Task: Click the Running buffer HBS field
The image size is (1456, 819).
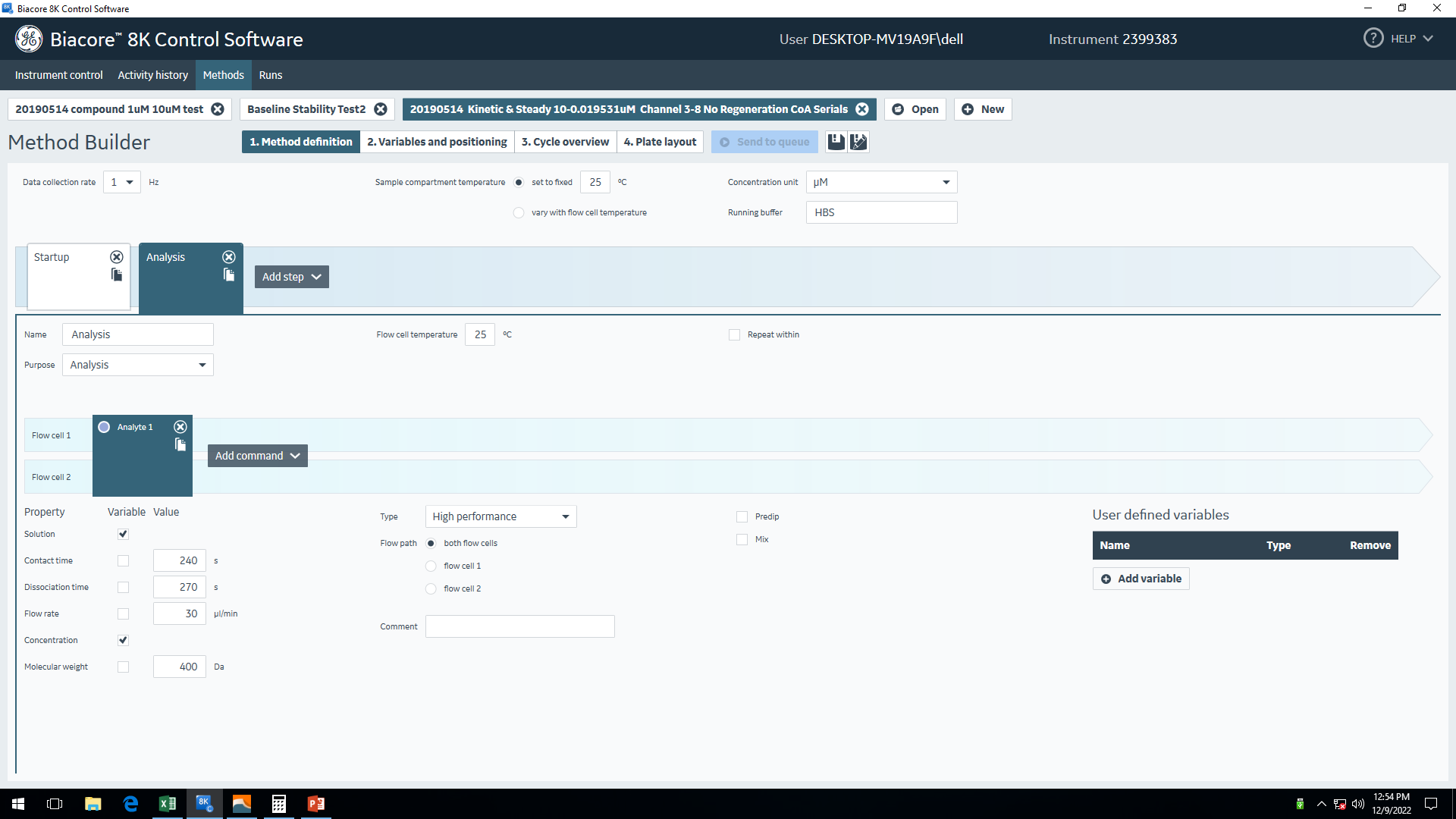Action: 881,212
